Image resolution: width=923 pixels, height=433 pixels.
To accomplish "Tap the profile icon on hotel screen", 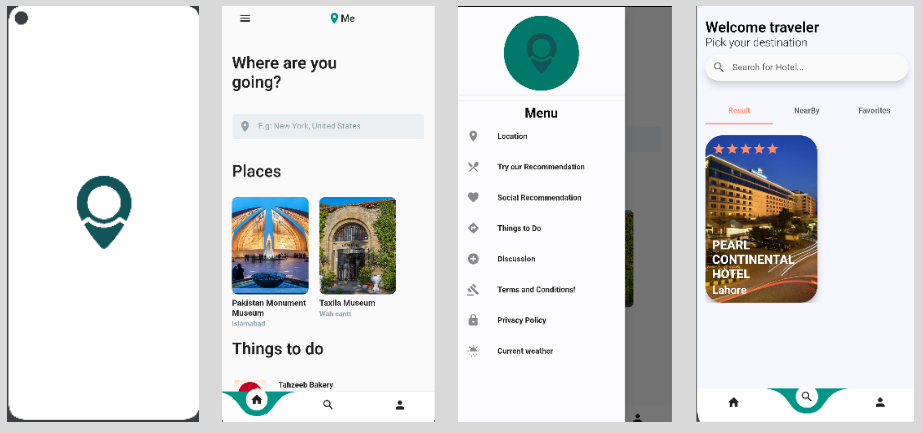I will [880, 402].
